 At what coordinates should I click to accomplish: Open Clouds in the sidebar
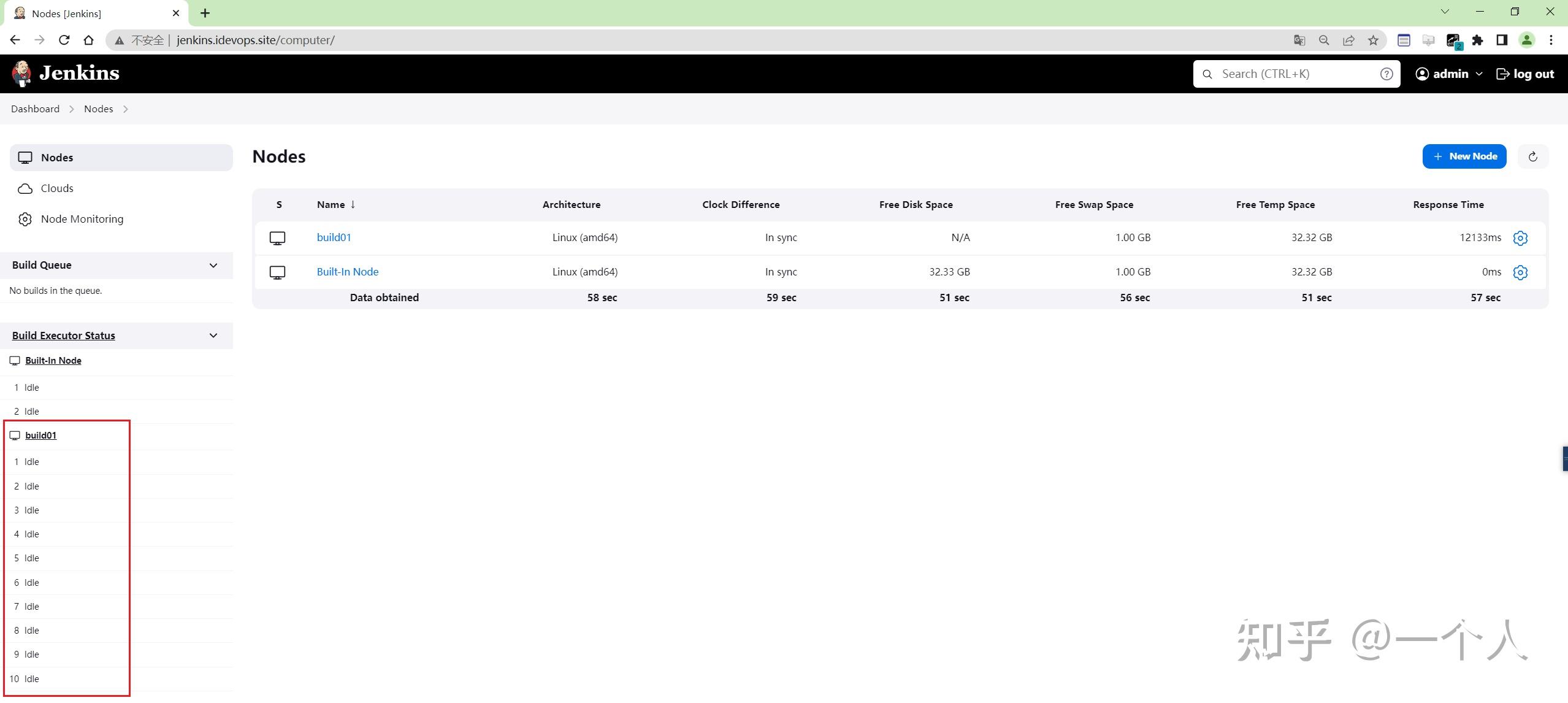tap(57, 188)
